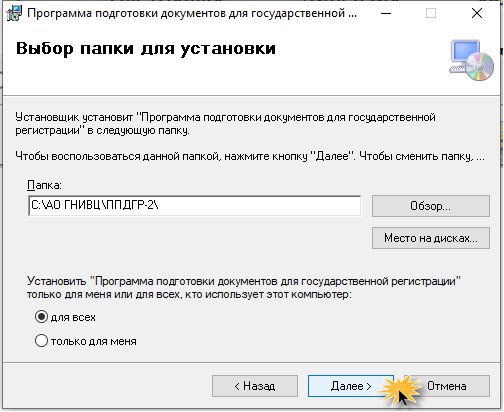Click the 'Папка:' field label

[44, 185]
